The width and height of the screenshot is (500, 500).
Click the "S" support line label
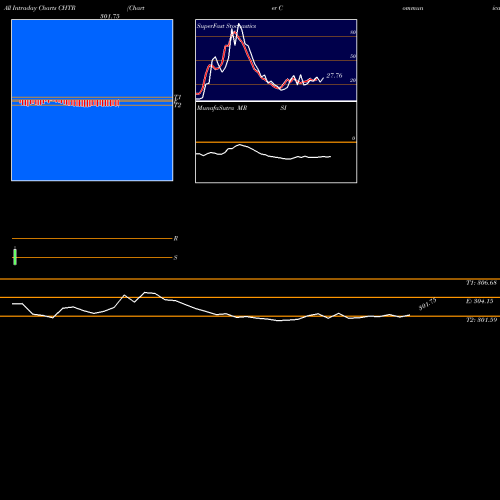point(175,258)
